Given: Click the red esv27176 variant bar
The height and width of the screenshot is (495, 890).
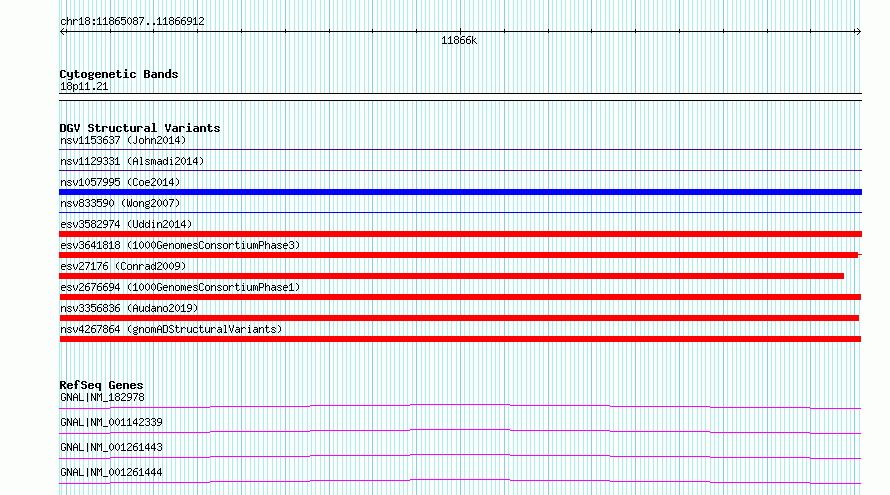Looking at the screenshot, I should click(451, 276).
